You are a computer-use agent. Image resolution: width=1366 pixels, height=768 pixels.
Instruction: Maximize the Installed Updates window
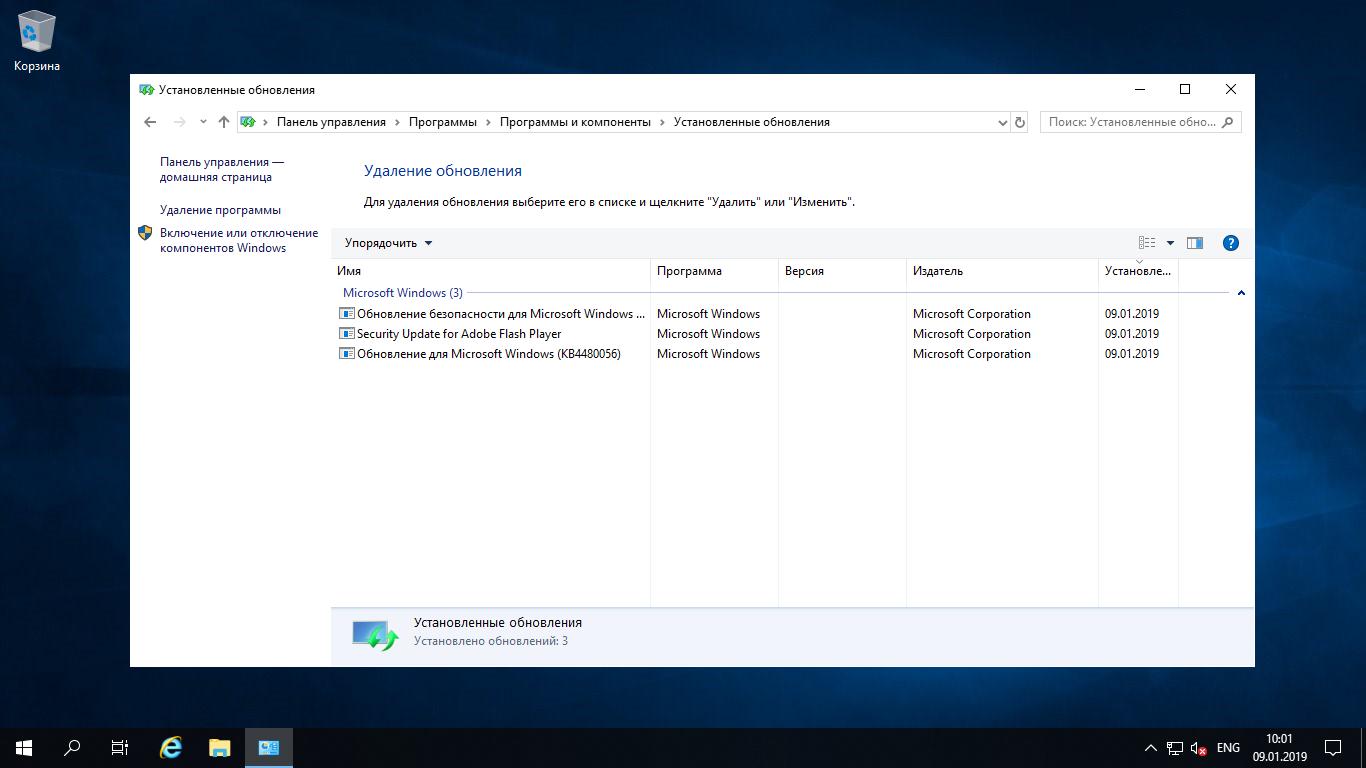[x=1185, y=90]
